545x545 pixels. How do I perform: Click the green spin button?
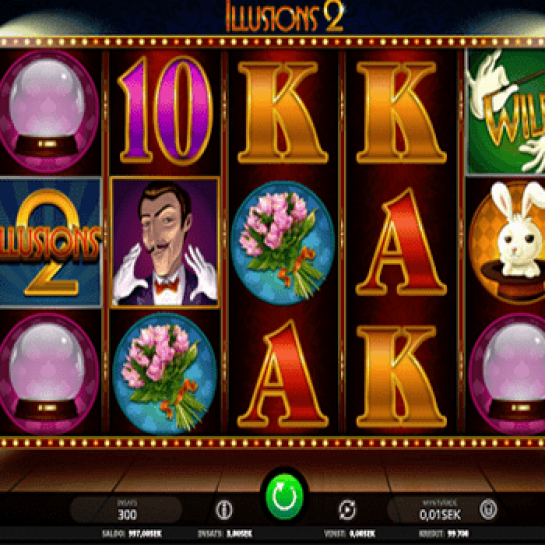click(x=284, y=497)
